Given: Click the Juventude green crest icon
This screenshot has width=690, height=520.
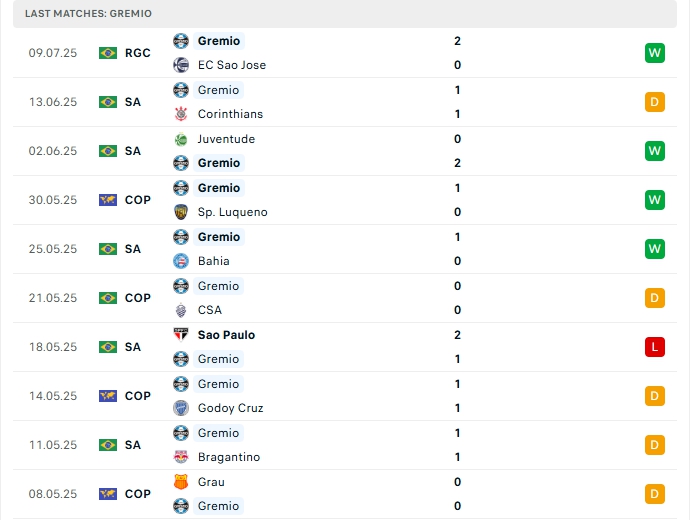Looking at the screenshot, I should click(181, 139).
